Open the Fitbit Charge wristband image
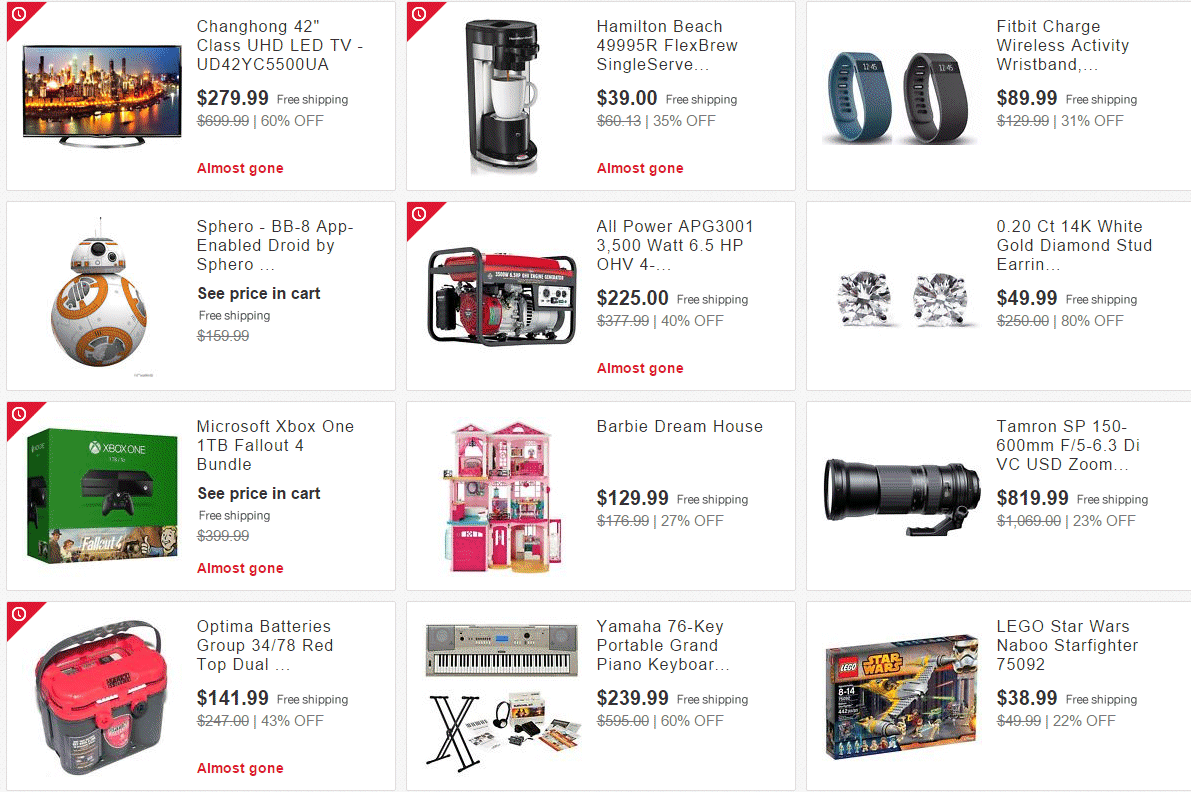This screenshot has width=1191, height=792. [901, 98]
